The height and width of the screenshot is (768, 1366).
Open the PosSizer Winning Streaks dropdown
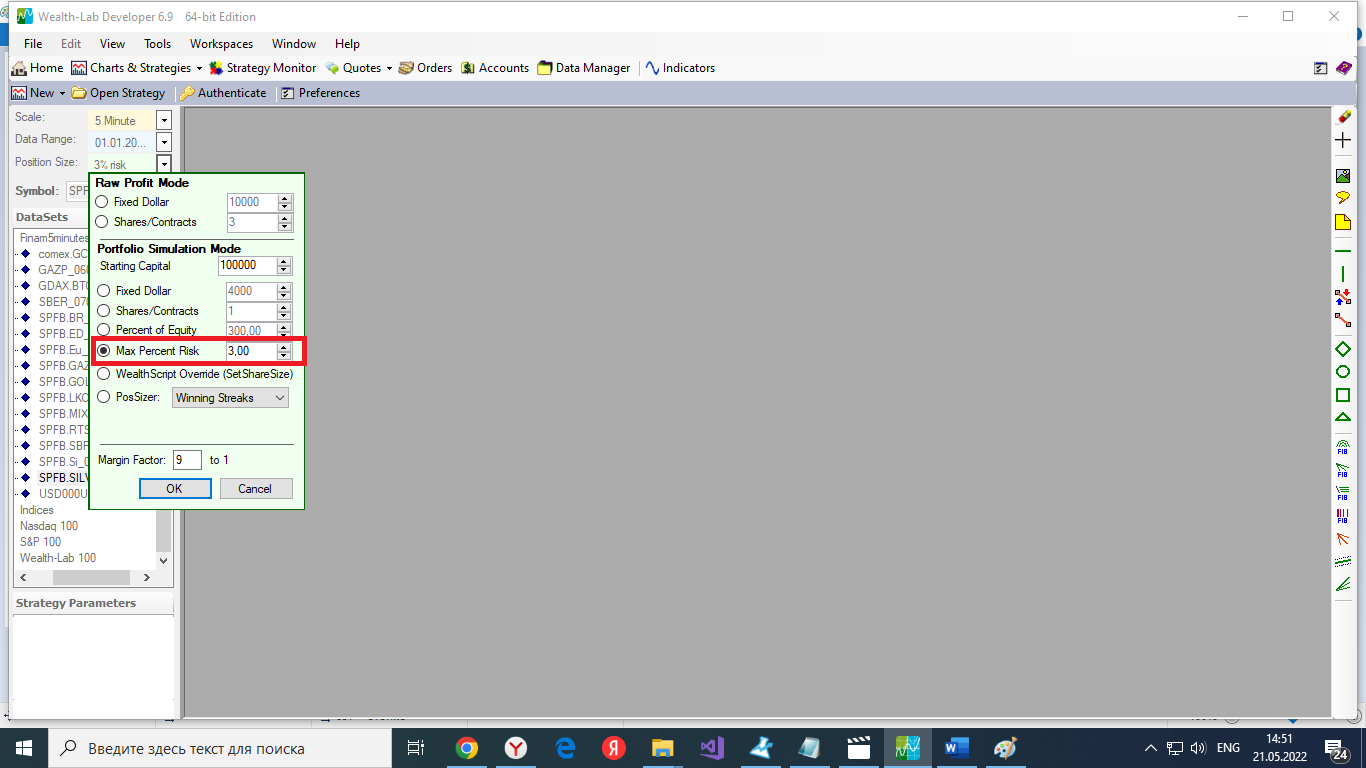click(230, 398)
